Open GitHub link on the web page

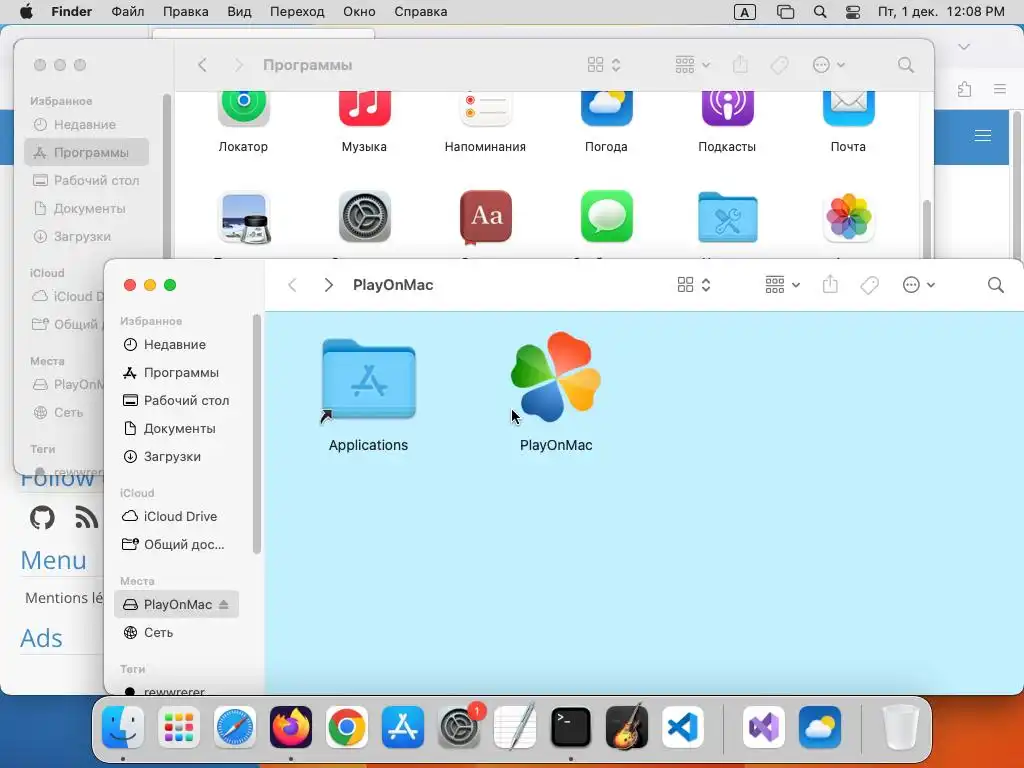coord(42,518)
